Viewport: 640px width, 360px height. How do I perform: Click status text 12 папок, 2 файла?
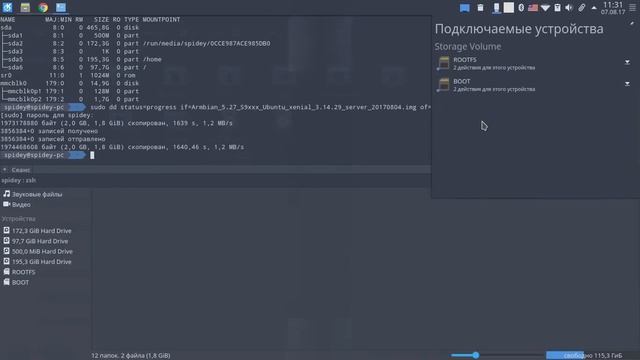coord(131,356)
